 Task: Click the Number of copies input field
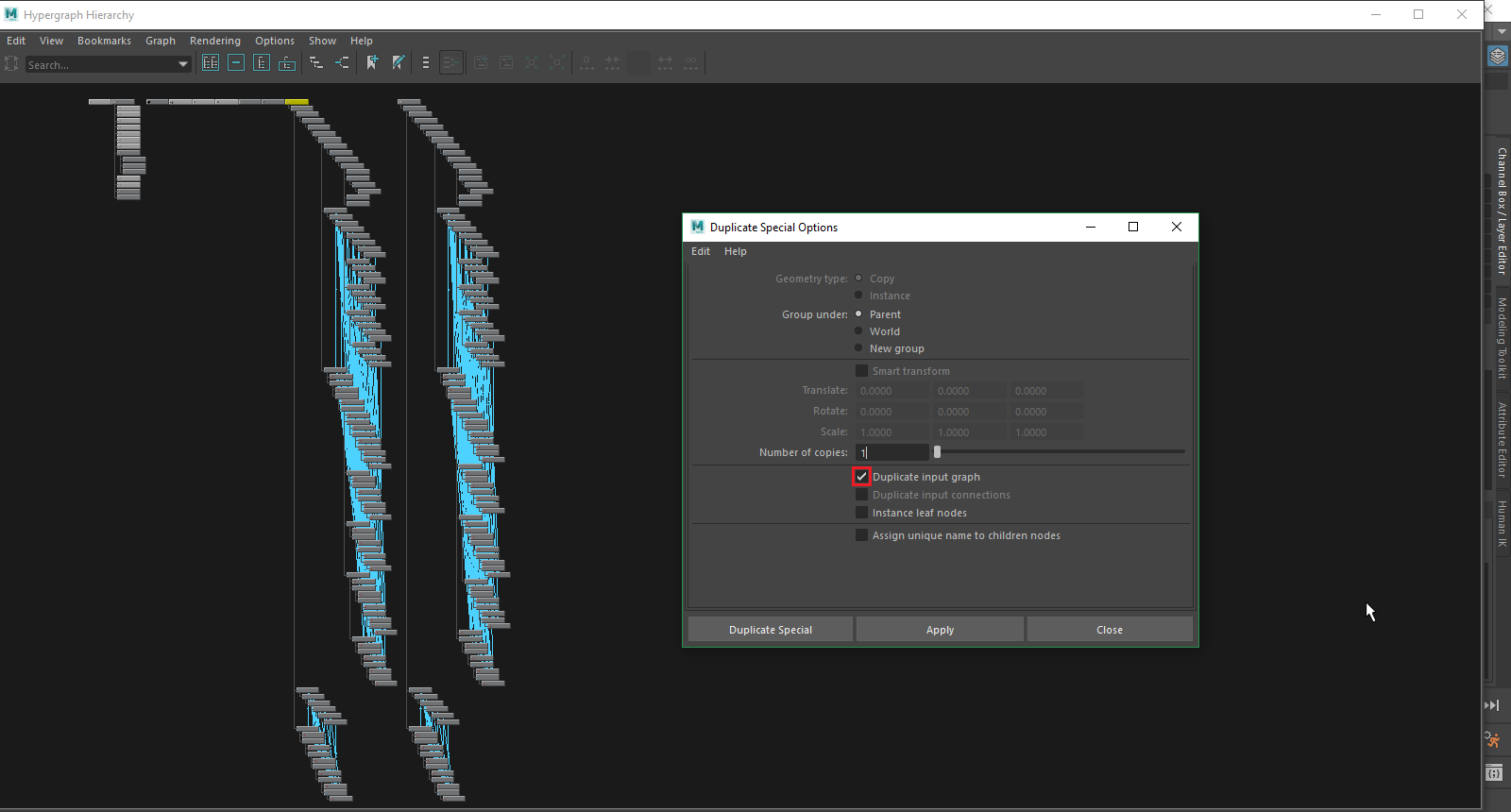click(892, 452)
